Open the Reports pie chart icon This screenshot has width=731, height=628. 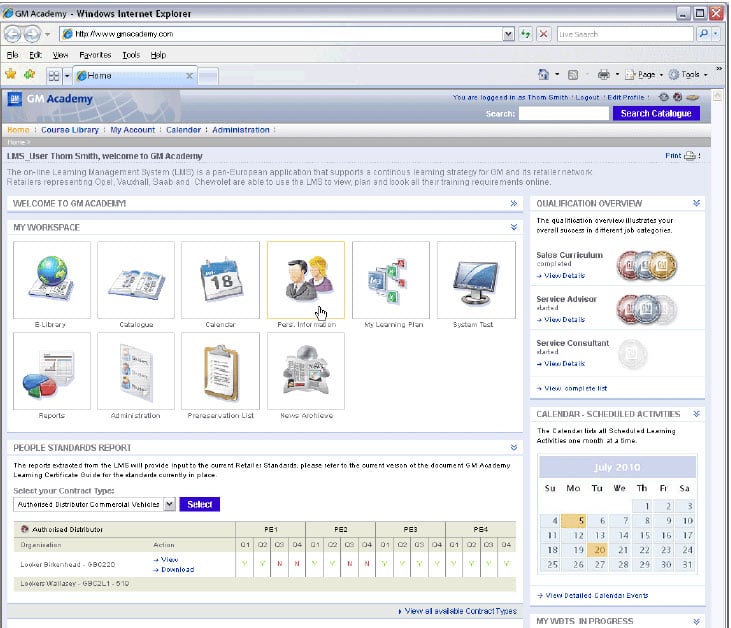[x=52, y=371]
